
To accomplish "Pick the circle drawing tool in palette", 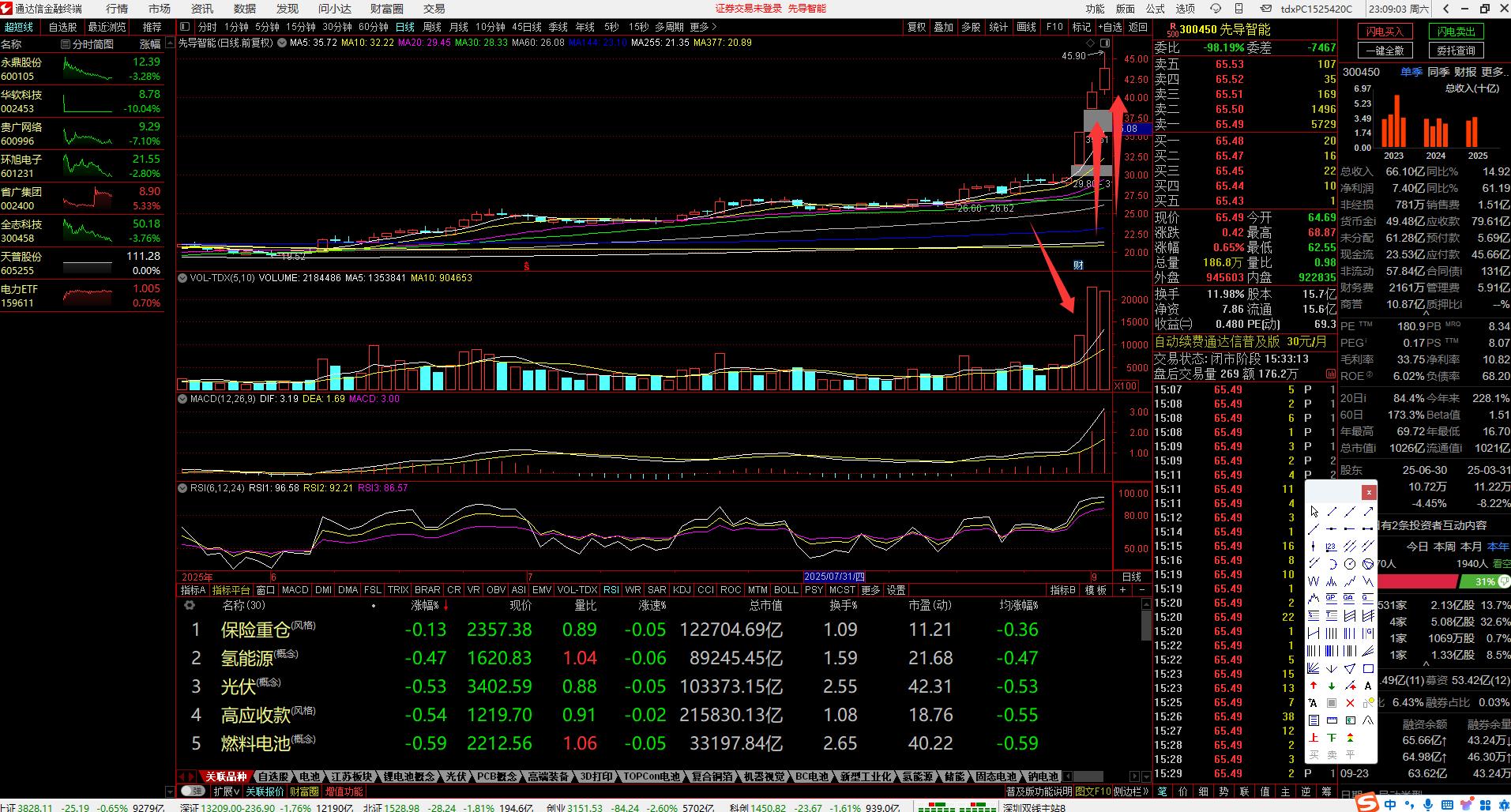I will (1350, 564).
